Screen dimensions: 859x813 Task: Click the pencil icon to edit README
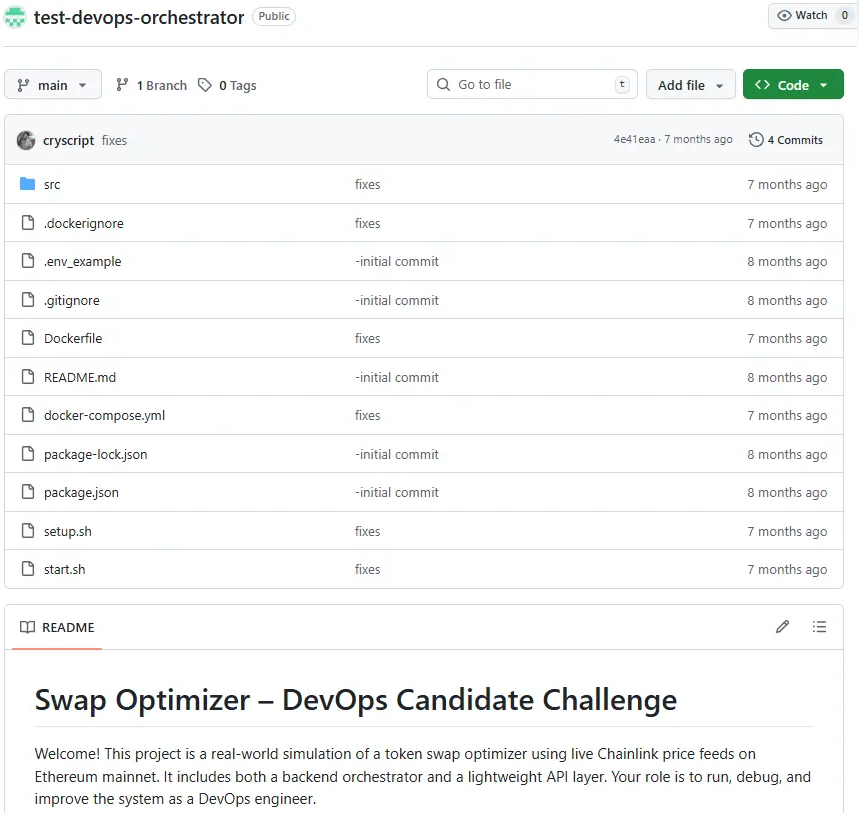(x=782, y=627)
